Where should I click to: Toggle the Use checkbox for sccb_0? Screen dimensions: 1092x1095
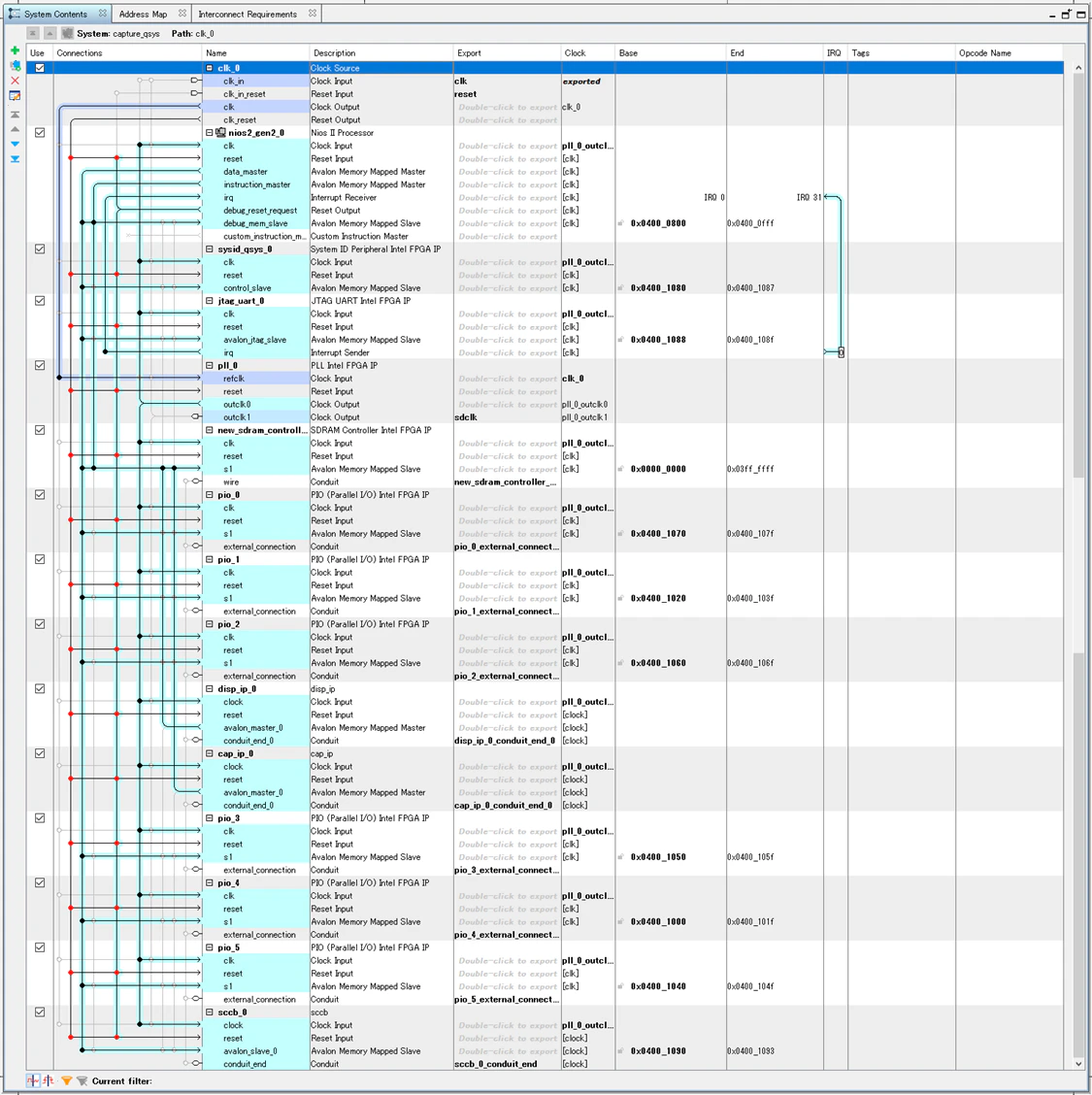pos(40,1012)
